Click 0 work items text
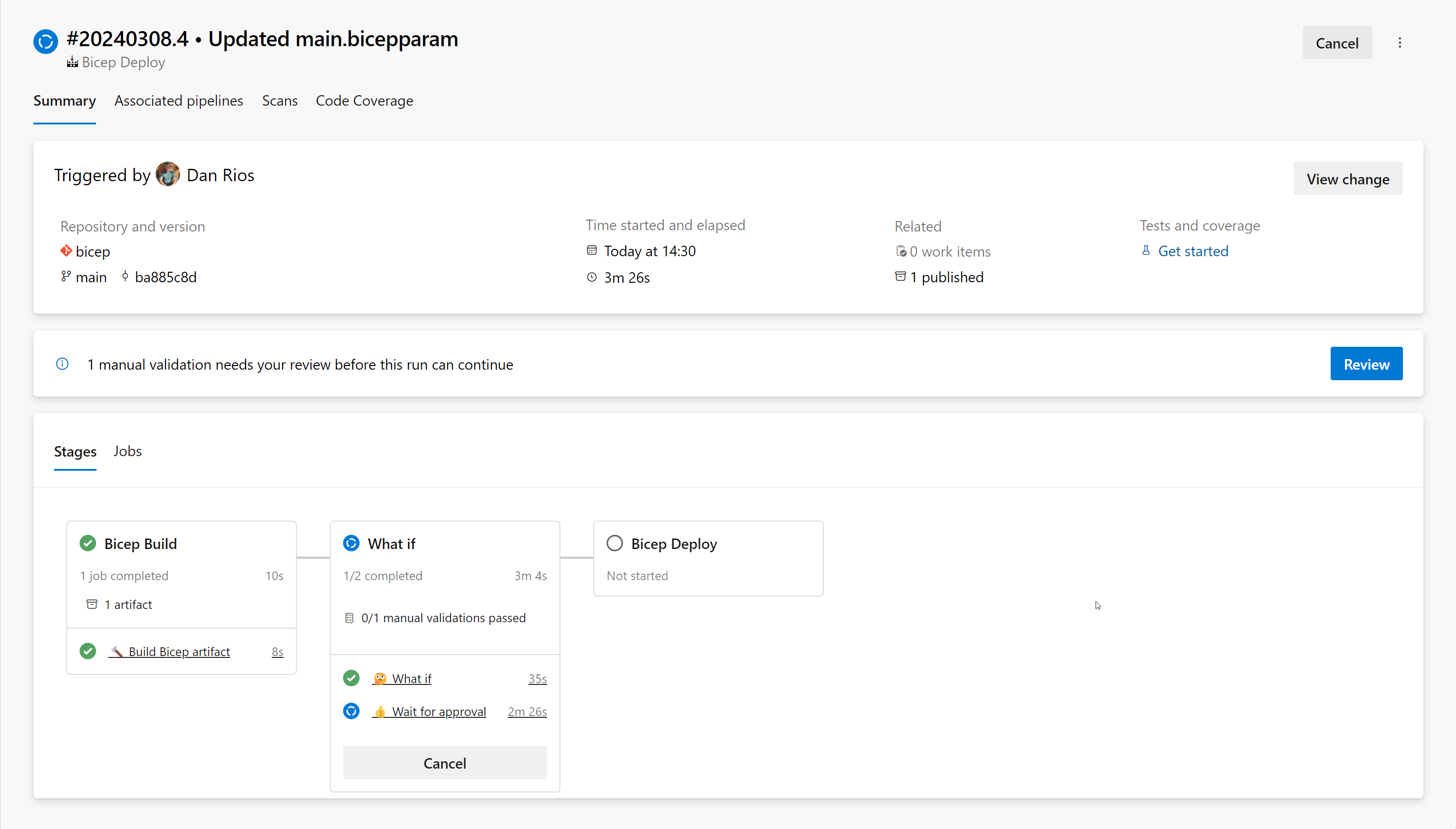1456x829 pixels. point(950,251)
